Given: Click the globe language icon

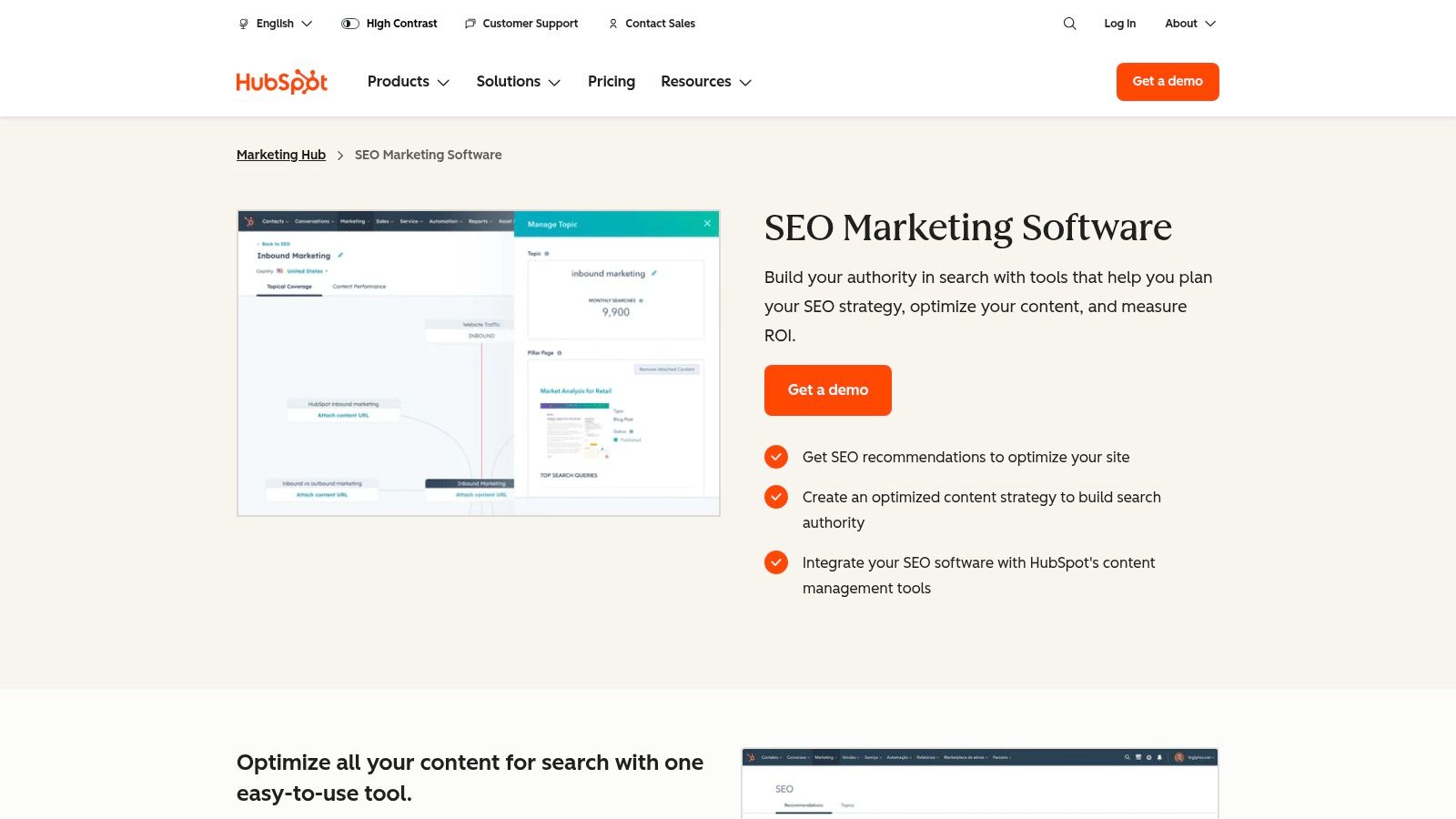Looking at the screenshot, I should [x=243, y=24].
